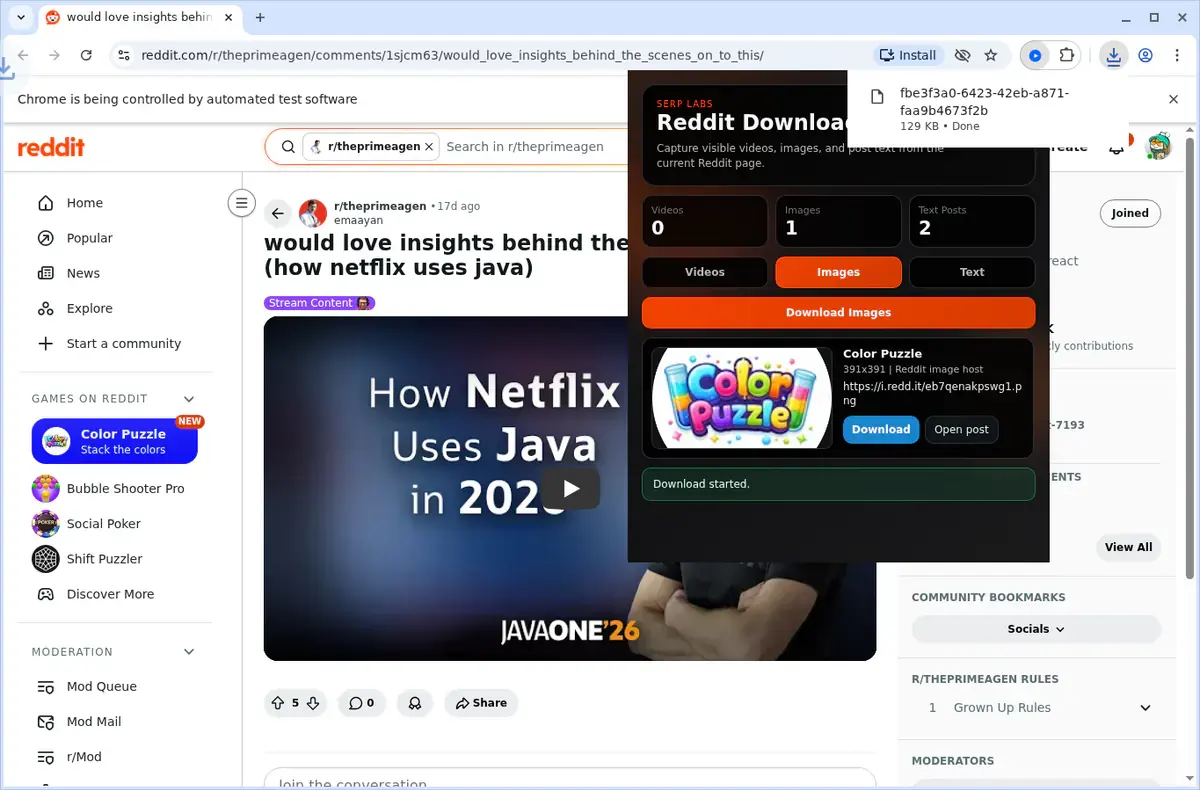Toggle the left sidebar collapse button

tap(241, 203)
